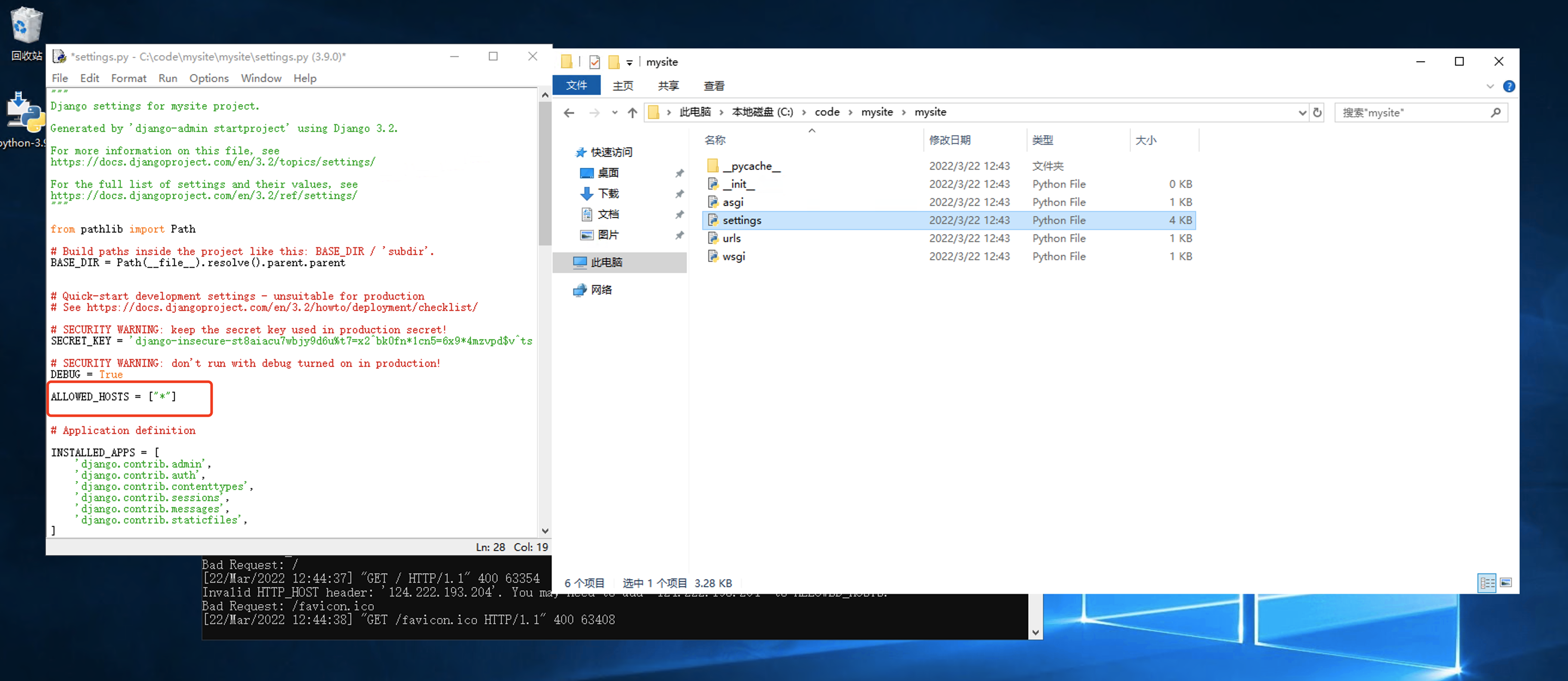Switch to details view layout icon
Screen dimensions: 1568x681
[x=1486, y=583]
